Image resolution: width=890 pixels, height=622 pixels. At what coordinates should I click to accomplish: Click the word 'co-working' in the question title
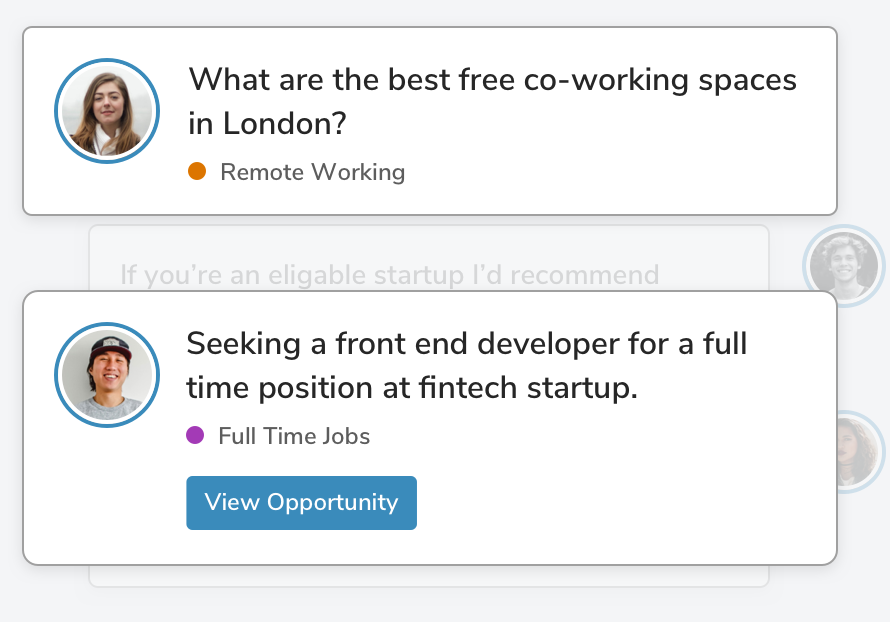point(606,79)
